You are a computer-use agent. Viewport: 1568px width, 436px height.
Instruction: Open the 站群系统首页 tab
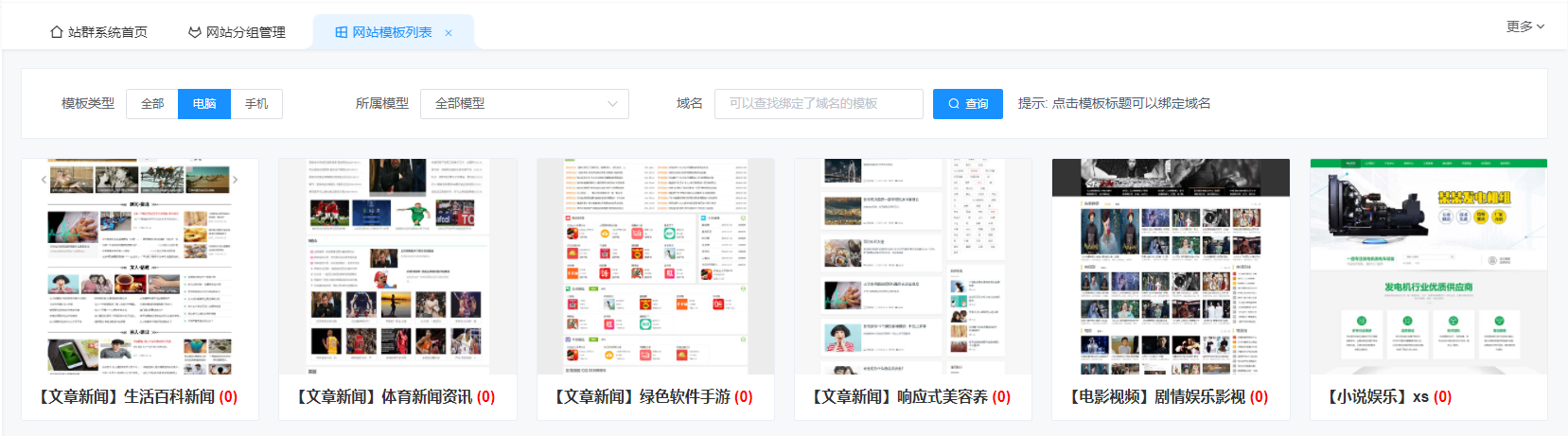tap(98, 32)
